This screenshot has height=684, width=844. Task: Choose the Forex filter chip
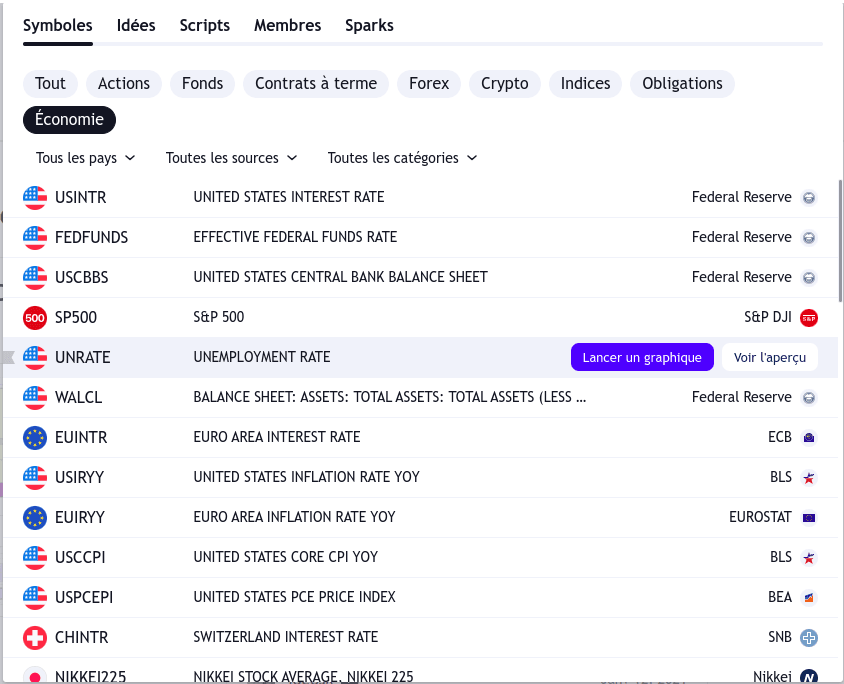[x=429, y=83]
